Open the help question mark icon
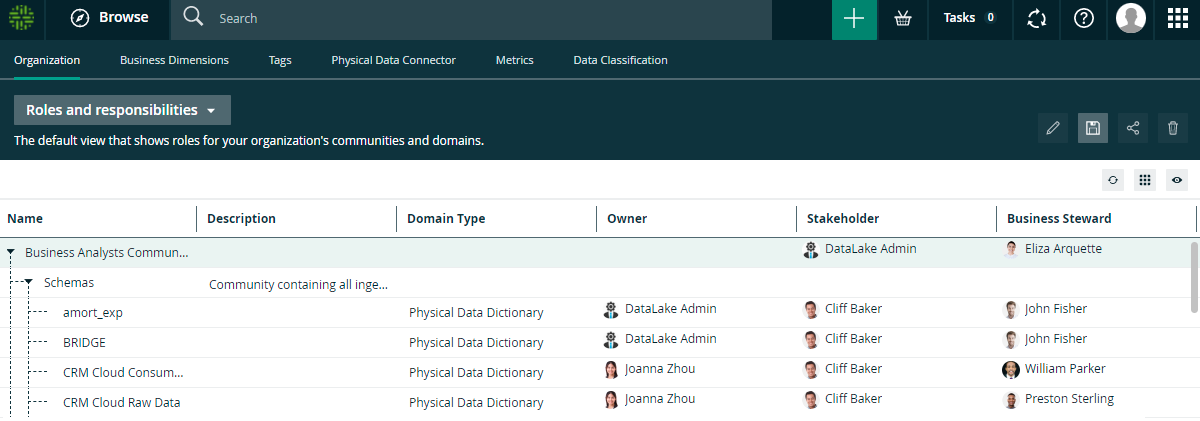Screen dimensions: 1200x421 1083,19
